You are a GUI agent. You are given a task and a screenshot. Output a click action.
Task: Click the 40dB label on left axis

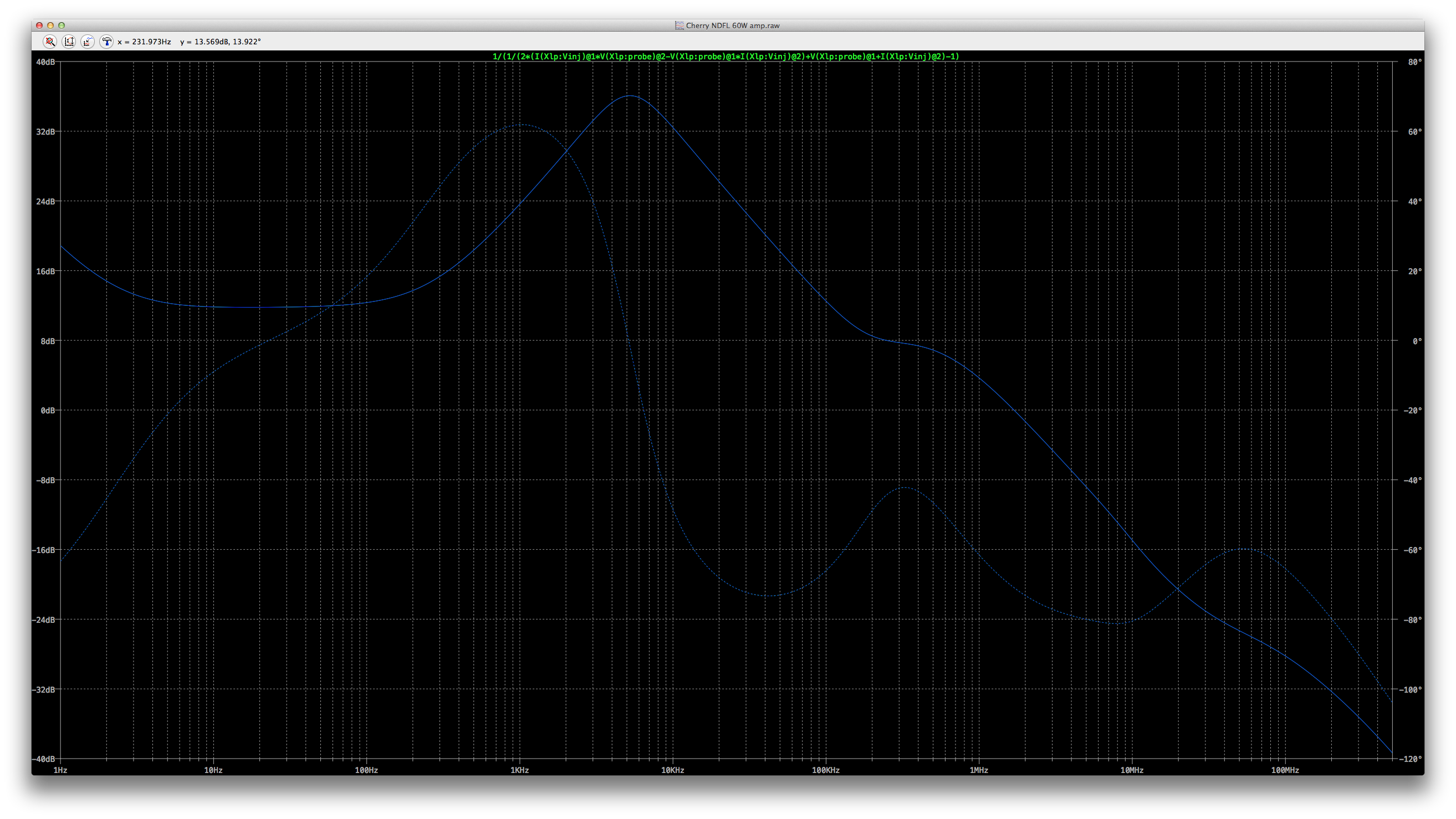coord(46,62)
